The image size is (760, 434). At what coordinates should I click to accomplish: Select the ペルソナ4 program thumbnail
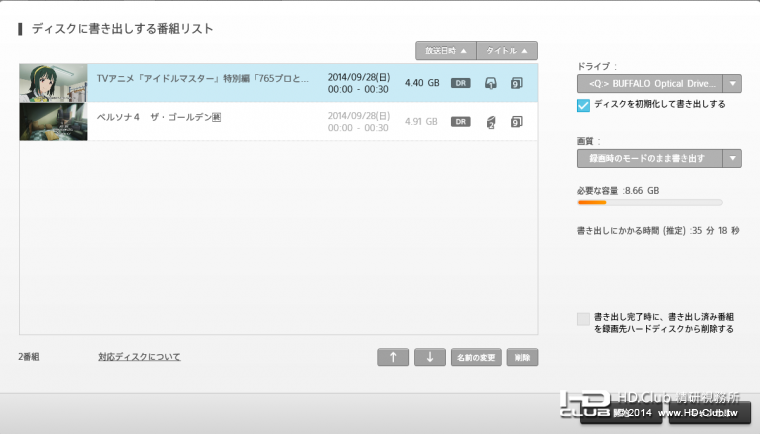(x=53, y=122)
